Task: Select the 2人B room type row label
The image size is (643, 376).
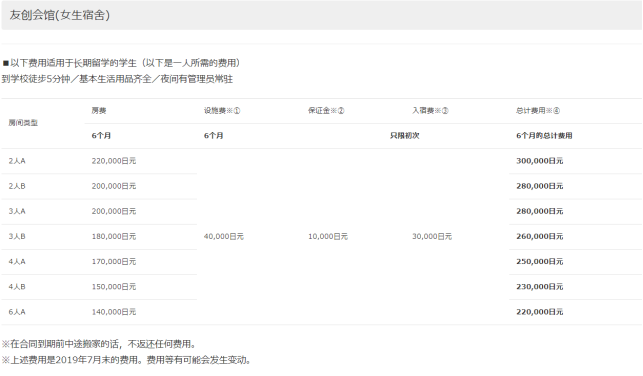Action: (x=17, y=186)
